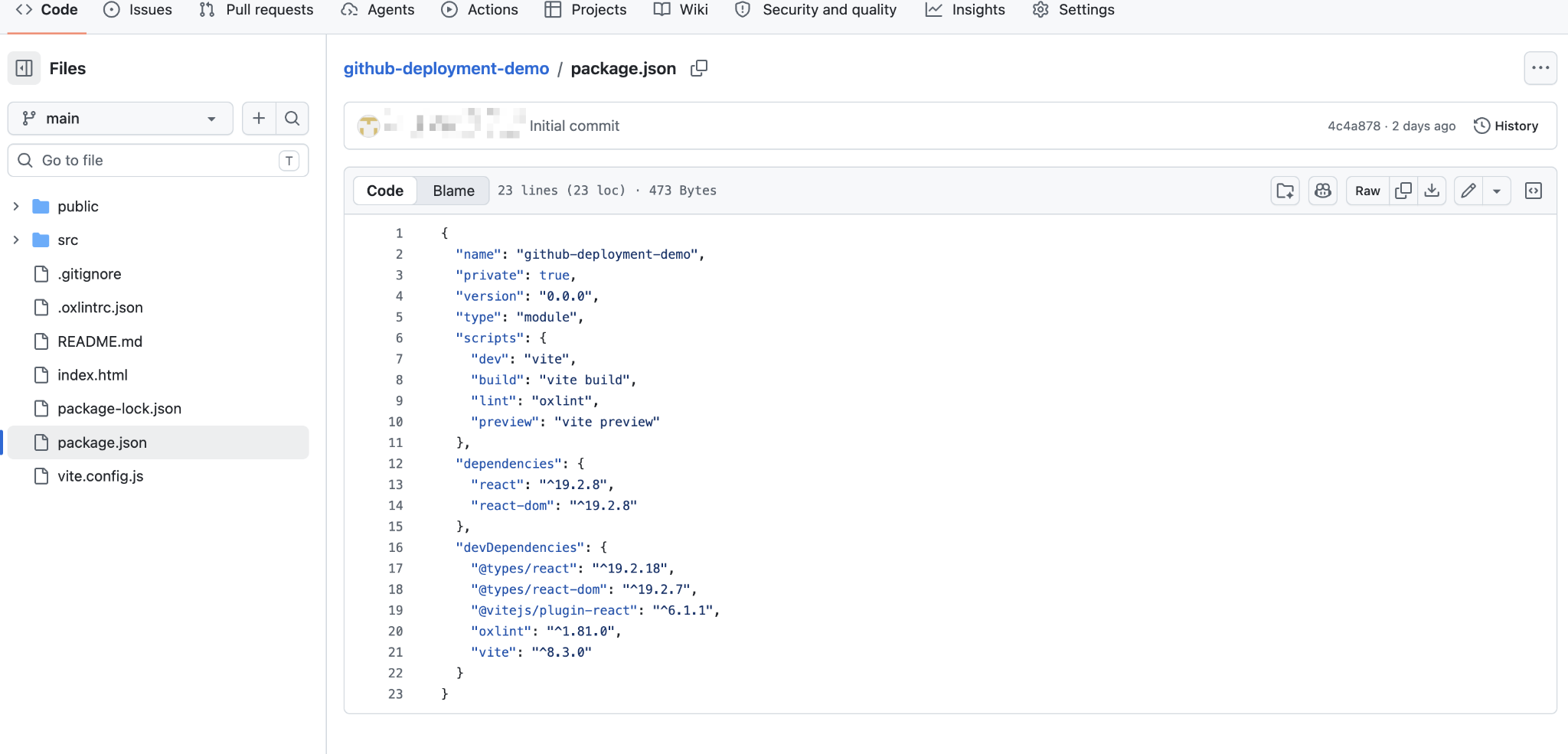This screenshot has width=1568, height=754.
Task: Open the Initial commit message link
Action: 574,126
